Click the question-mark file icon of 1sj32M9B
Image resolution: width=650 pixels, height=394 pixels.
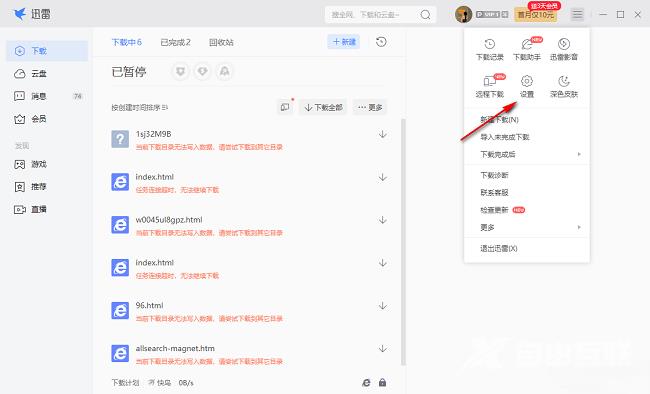[120, 139]
